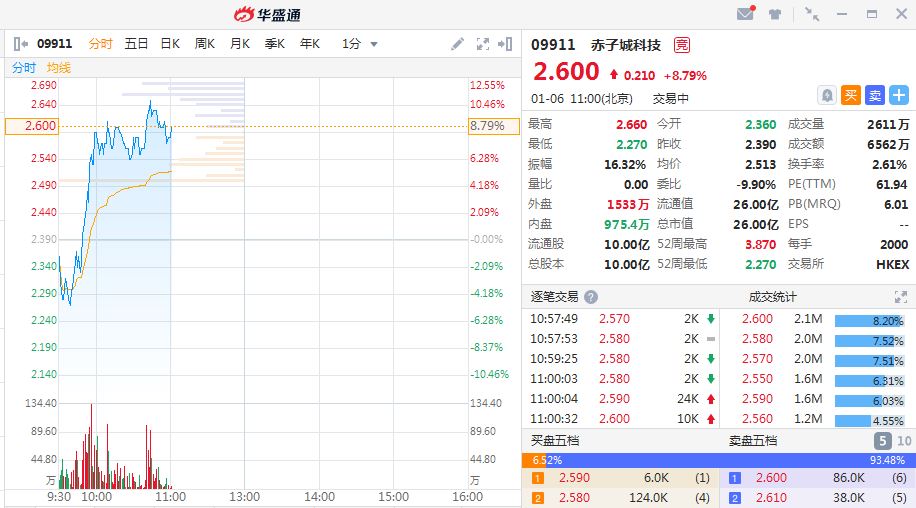Click the 11:00 time axis marker
Screen dimensions: 916x508
pos(170,497)
